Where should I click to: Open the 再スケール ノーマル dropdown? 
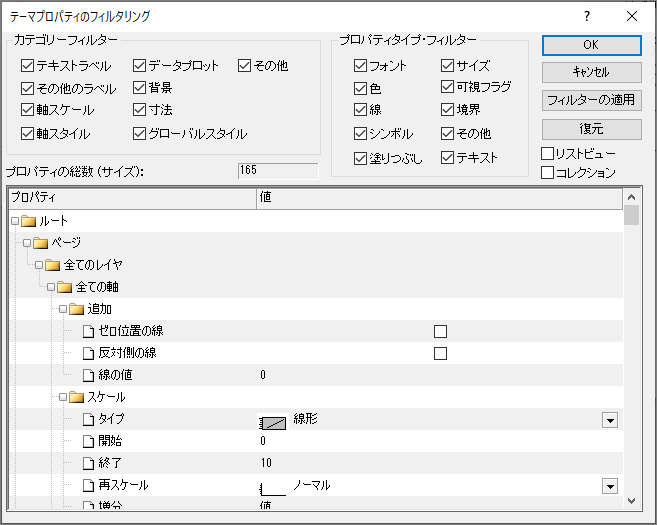coord(610,486)
